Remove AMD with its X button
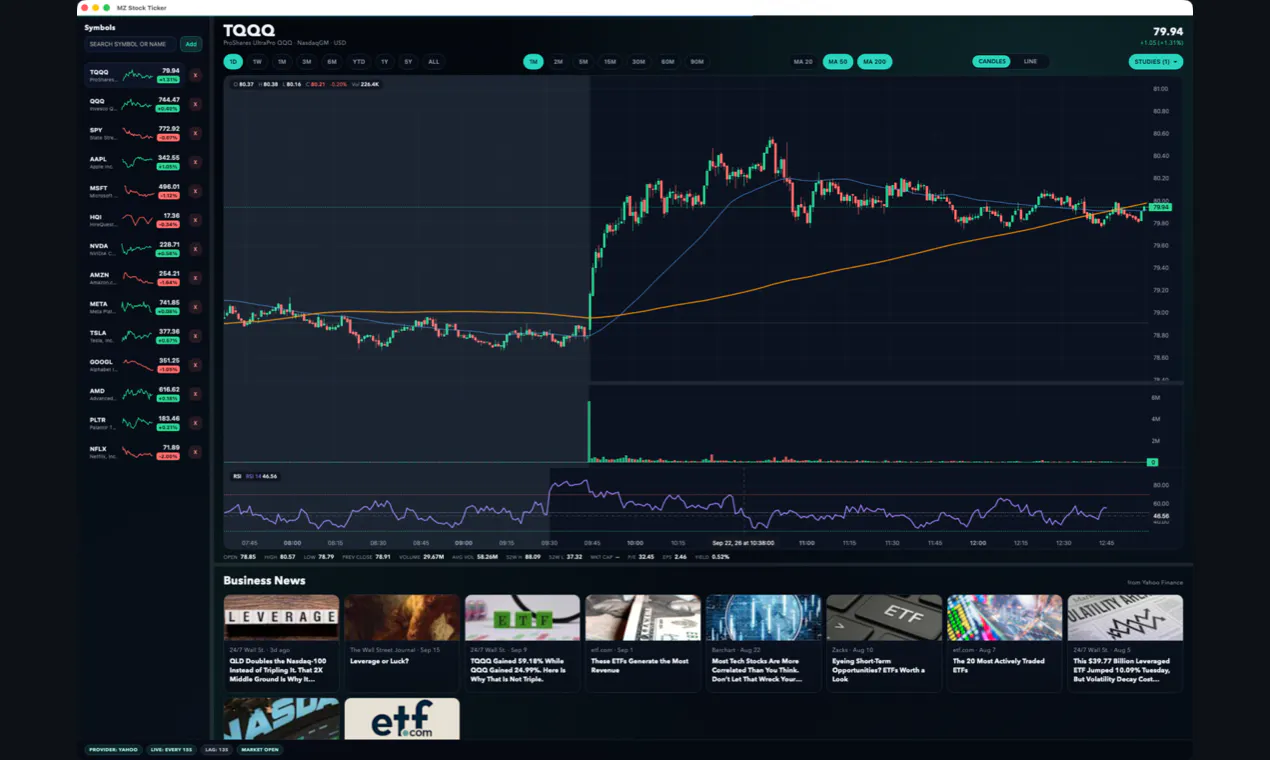1270x760 pixels. tap(195, 394)
